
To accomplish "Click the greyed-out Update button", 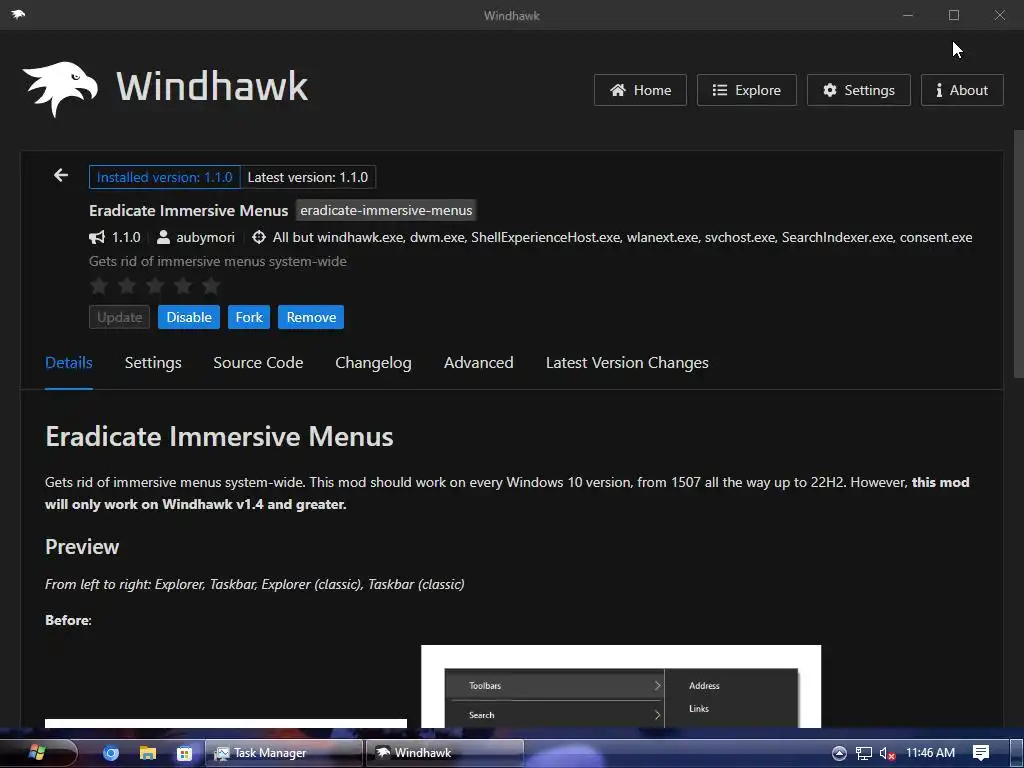I will (120, 317).
